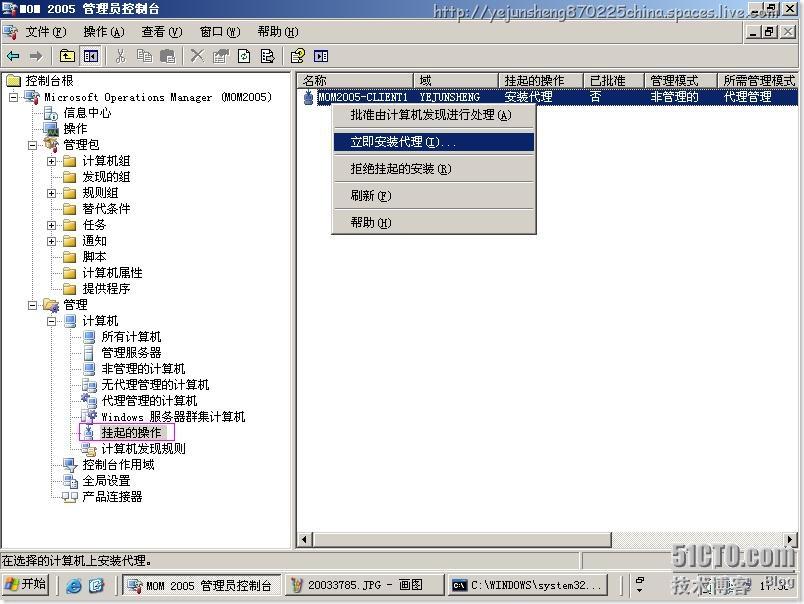Viewport: 804px width, 604px height.
Task: Click the 管理服务器 server icon
Action: 89,353
